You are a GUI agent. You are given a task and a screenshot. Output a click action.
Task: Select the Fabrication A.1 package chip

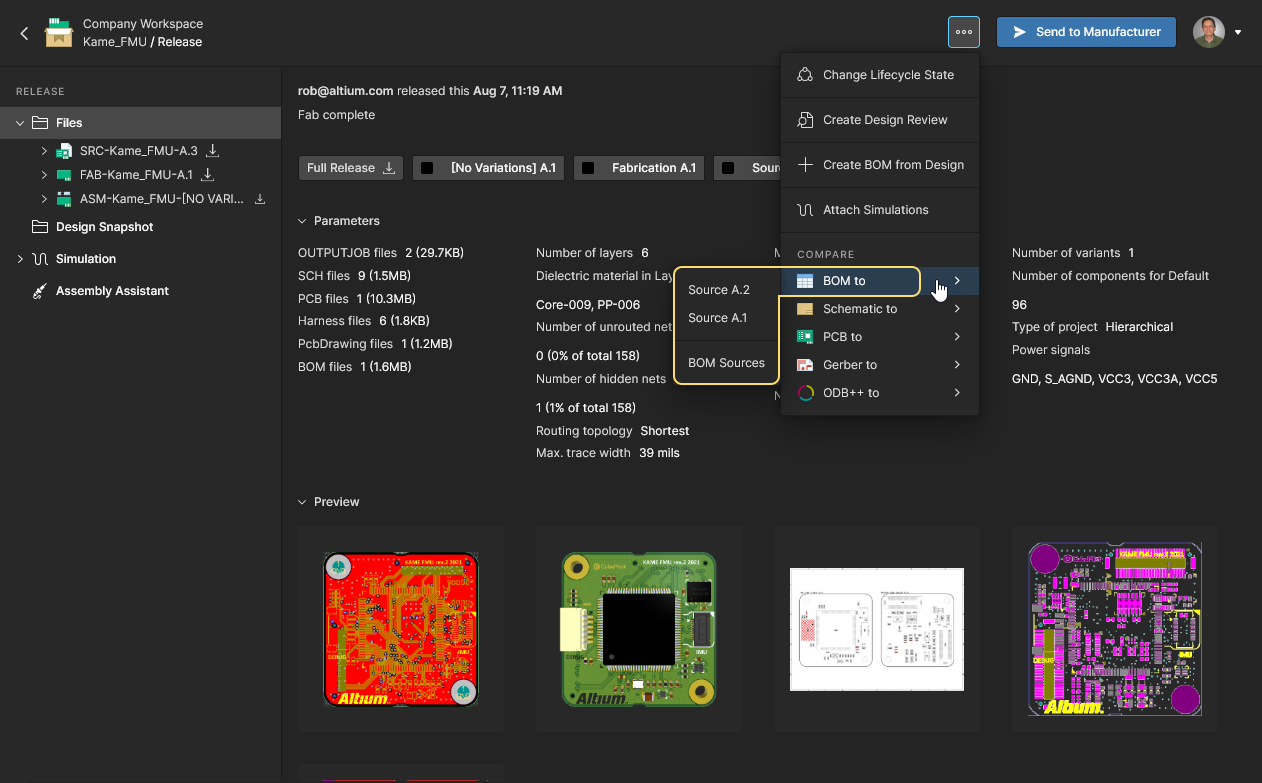[x=639, y=168]
